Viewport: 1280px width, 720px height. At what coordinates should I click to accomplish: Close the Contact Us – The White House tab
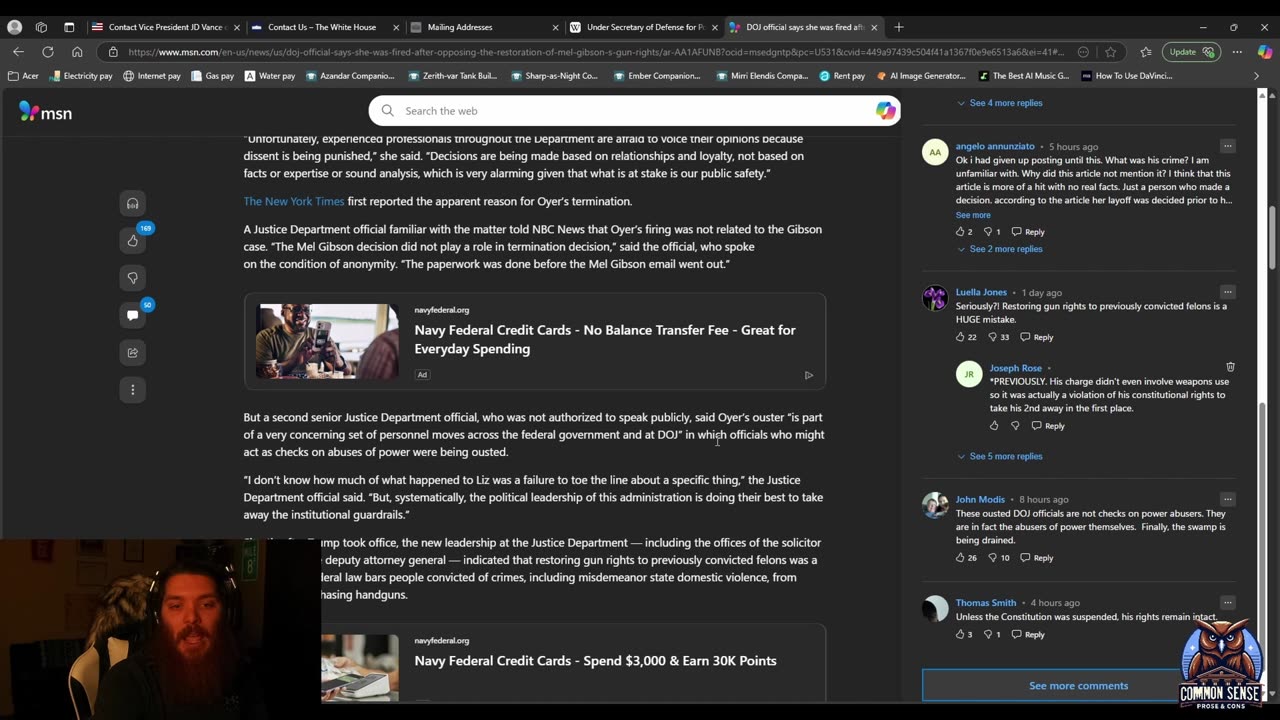point(396,27)
